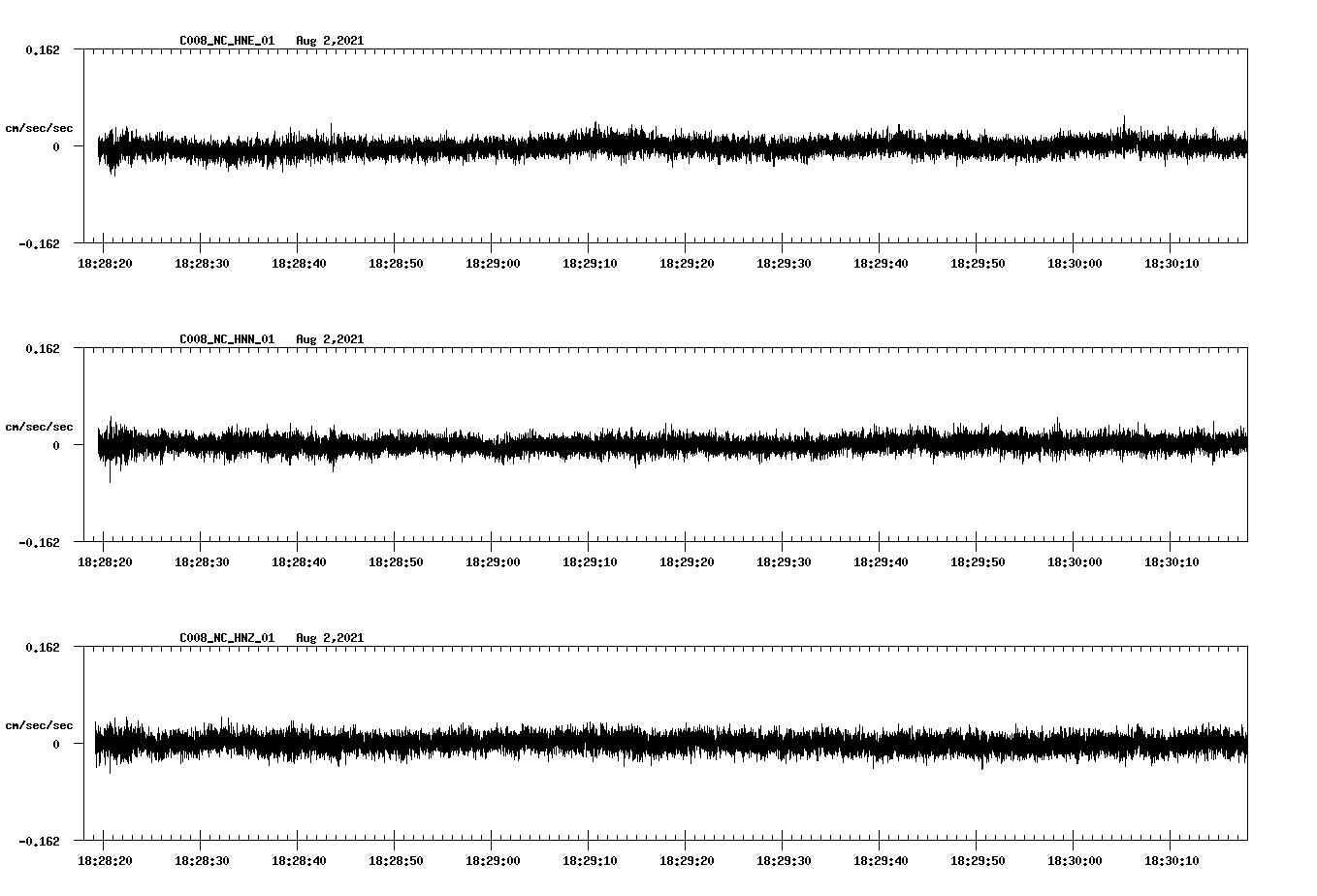Click zero axis label on HNN plot

click(56, 445)
